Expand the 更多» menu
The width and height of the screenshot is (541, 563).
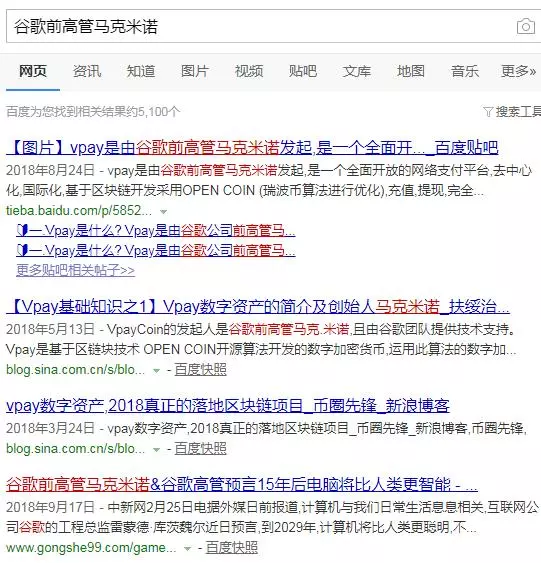(x=518, y=71)
